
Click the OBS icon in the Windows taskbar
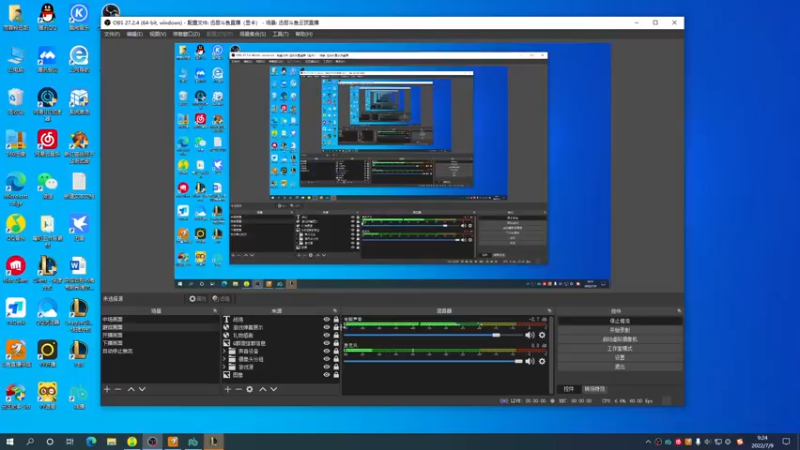click(x=152, y=441)
